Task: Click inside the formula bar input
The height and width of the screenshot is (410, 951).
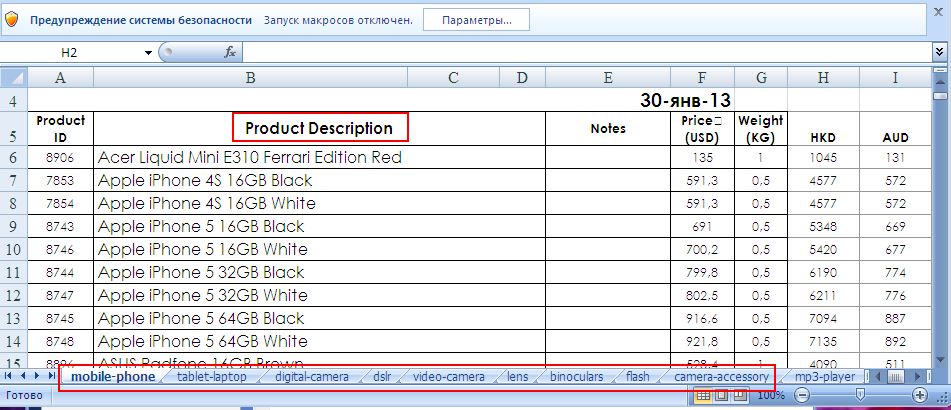Action: (587, 53)
